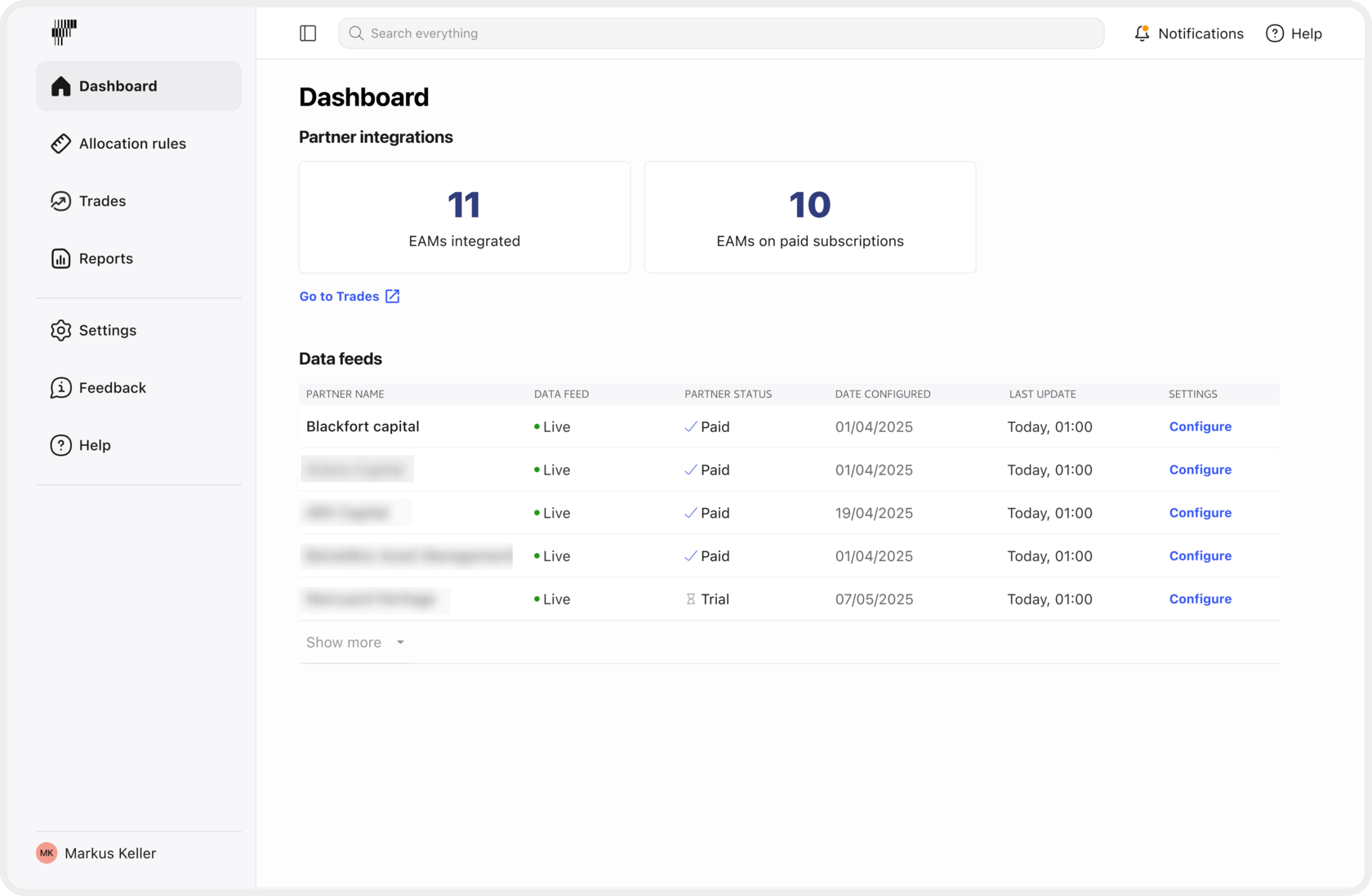Open the Trades chart icon
Image resolution: width=1372 pixels, height=896 pixels.
coord(61,201)
